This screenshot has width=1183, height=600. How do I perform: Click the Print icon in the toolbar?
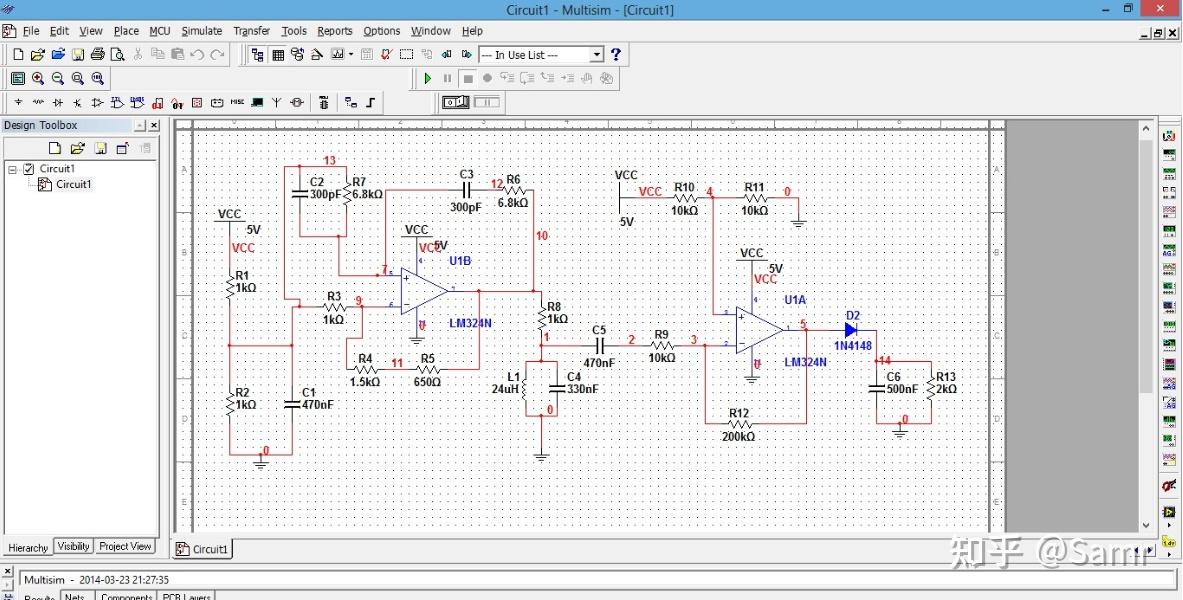click(98, 55)
